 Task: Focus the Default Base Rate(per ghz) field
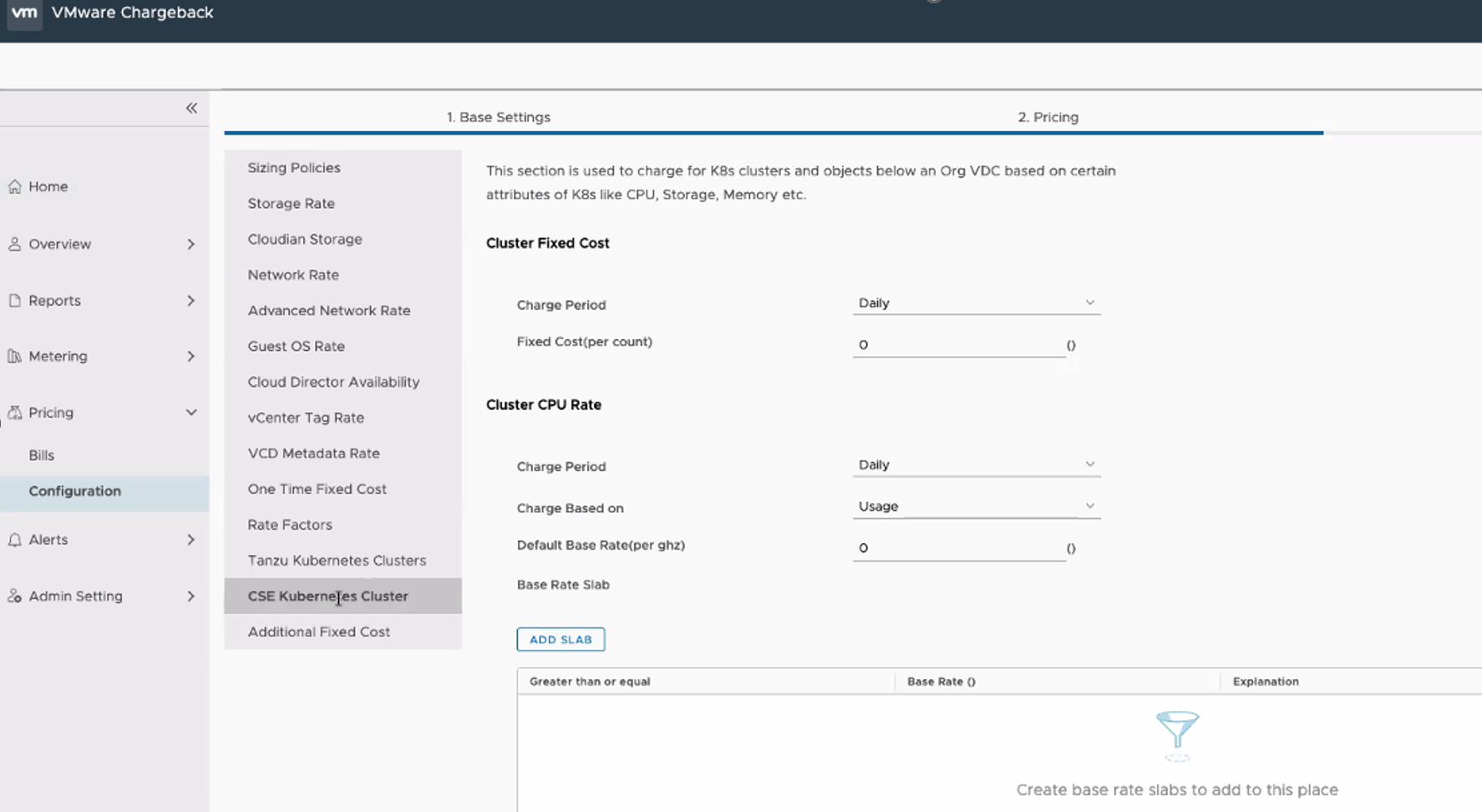pos(958,548)
